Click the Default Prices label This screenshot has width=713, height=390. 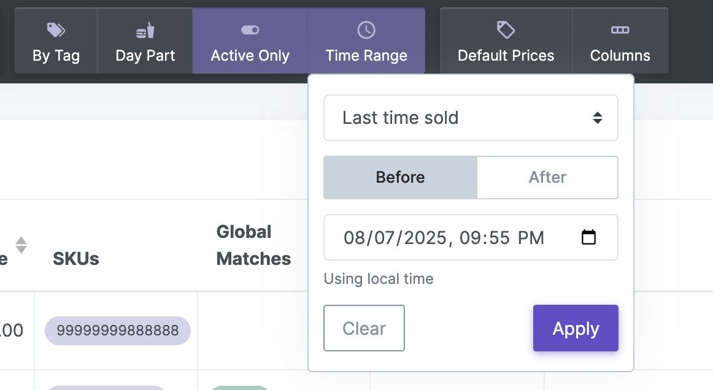point(506,55)
